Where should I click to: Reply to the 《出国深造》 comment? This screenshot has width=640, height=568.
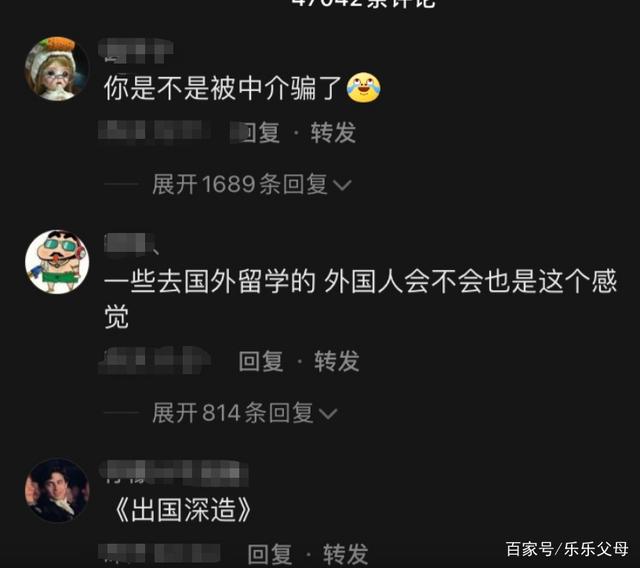pyautogui.click(x=270, y=554)
